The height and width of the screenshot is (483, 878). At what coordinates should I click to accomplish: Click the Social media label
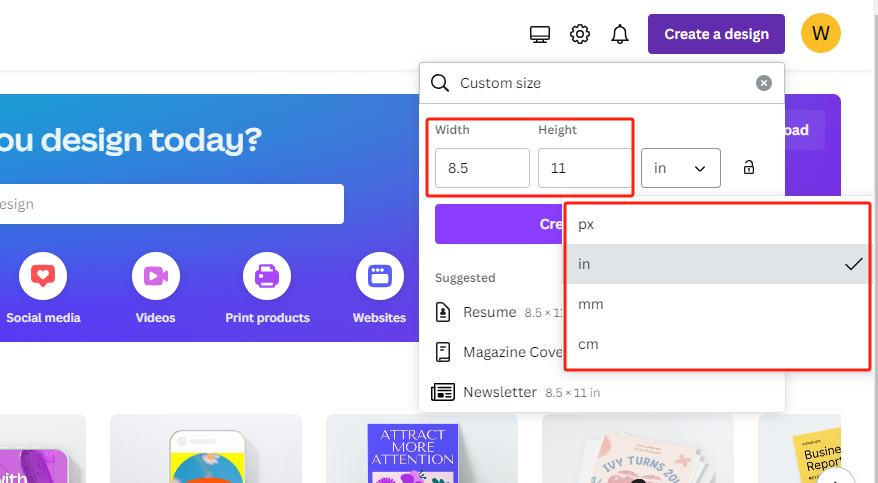coord(43,318)
